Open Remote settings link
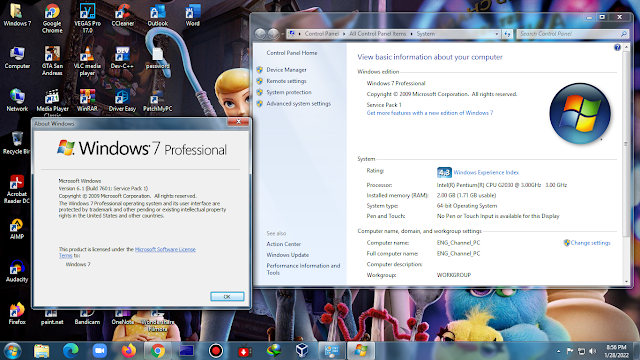This screenshot has width=640, height=360. coord(286,81)
